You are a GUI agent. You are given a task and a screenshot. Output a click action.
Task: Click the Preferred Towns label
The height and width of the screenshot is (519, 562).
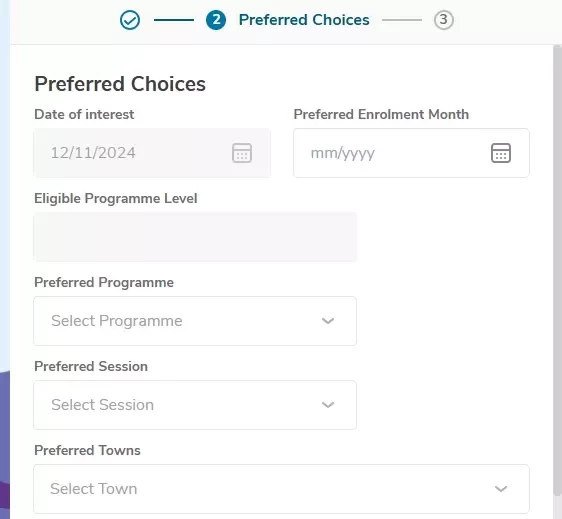tap(87, 451)
